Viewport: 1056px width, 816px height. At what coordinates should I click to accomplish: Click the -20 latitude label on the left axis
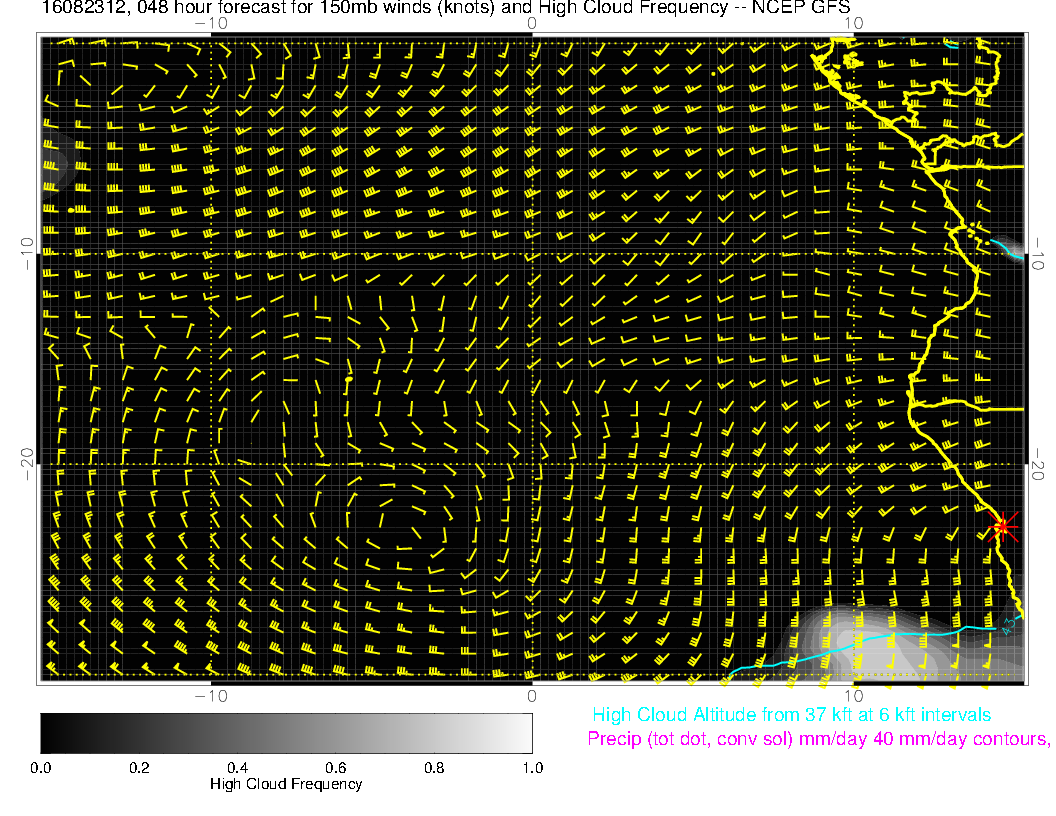(x=28, y=464)
